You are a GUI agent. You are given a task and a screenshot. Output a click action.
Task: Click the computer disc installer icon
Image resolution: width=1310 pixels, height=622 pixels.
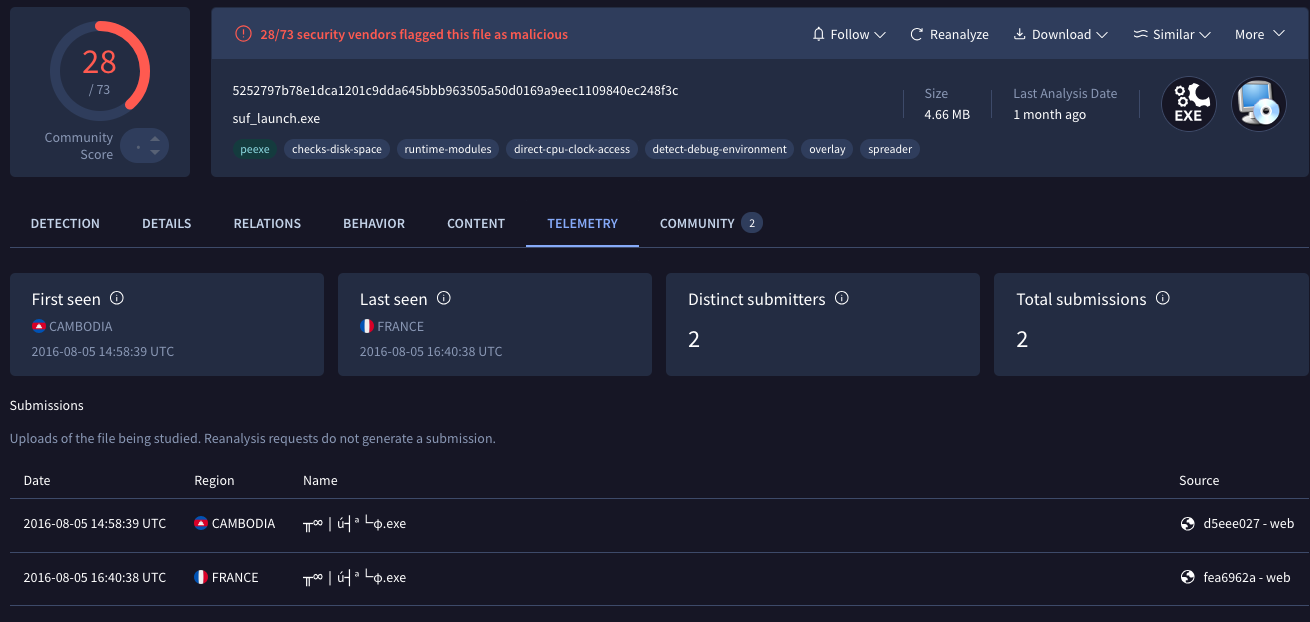(x=1258, y=104)
